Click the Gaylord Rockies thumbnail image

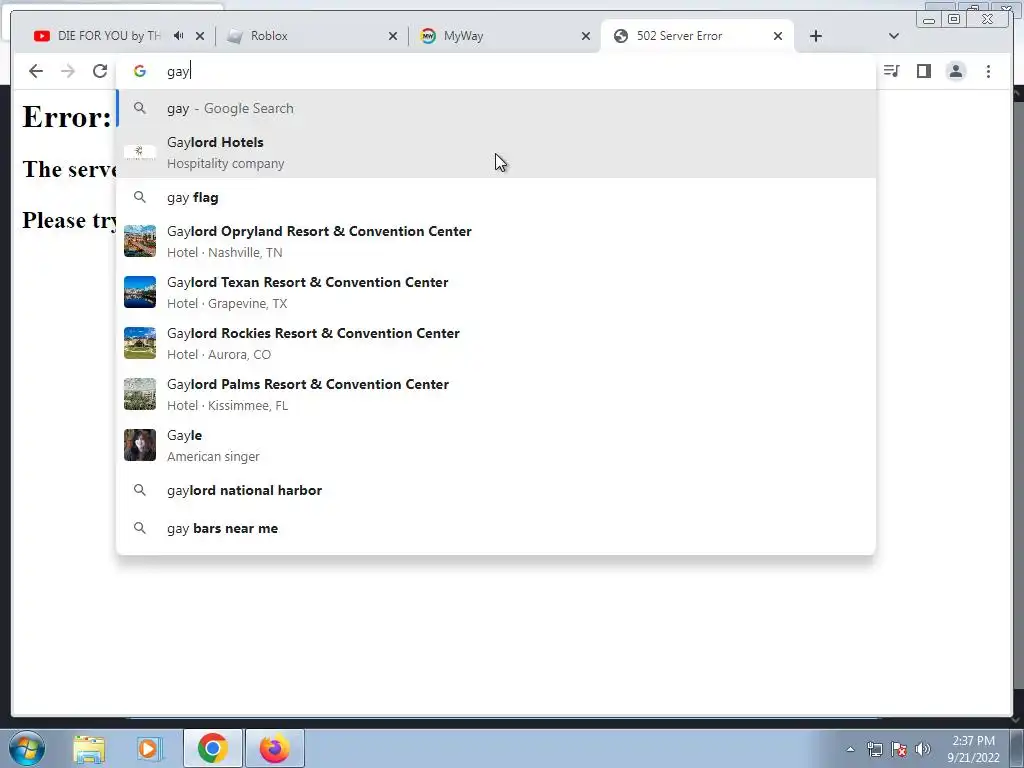click(x=140, y=343)
